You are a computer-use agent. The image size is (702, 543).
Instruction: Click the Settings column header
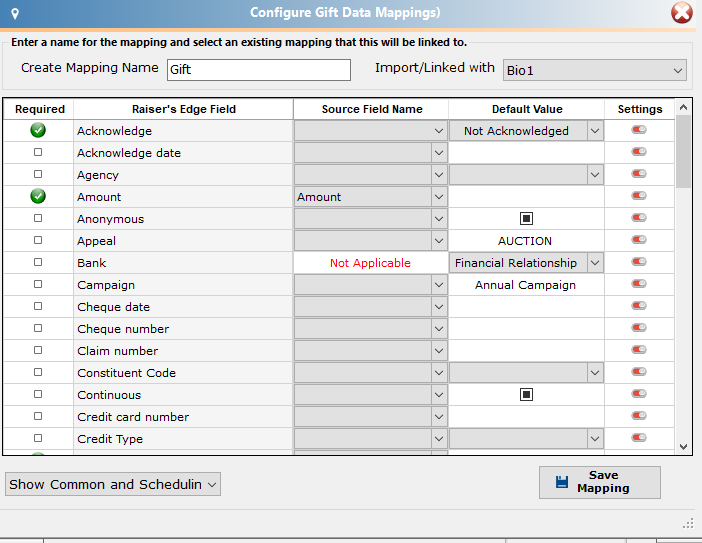tap(640, 109)
